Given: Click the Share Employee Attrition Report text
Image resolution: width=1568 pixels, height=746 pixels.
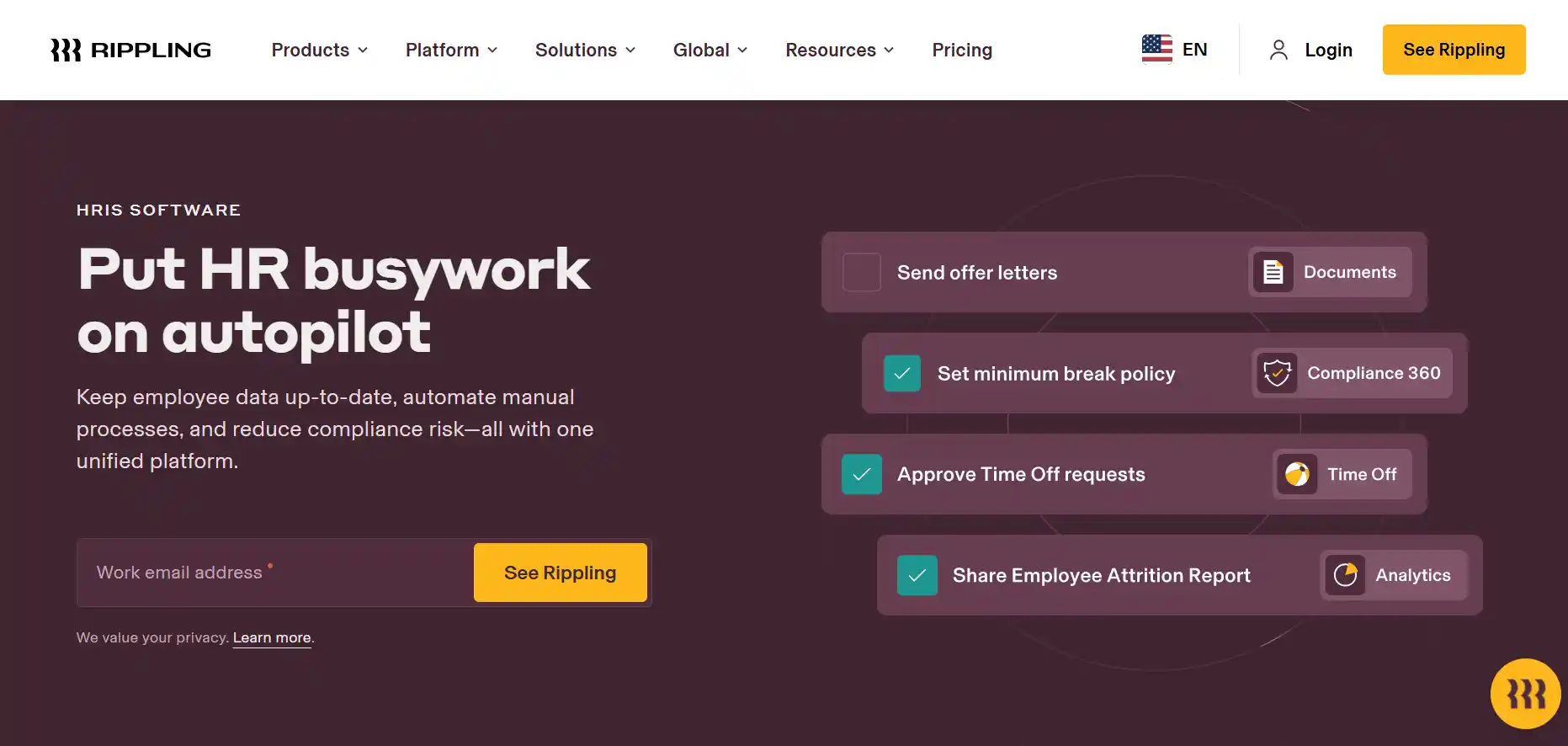Looking at the screenshot, I should (x=1102, y=576).
